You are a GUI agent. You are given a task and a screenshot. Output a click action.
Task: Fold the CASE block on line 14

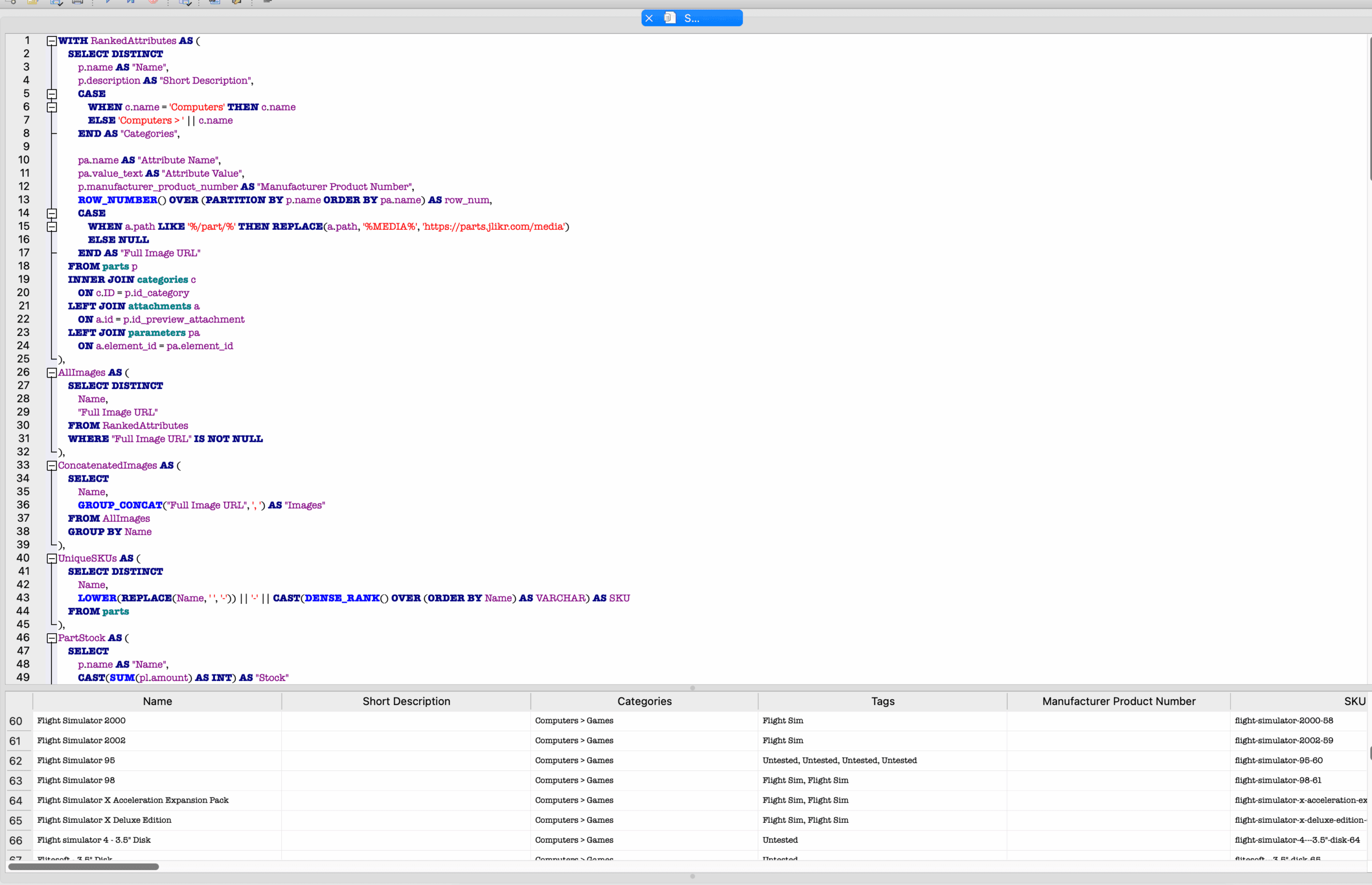point(52,213)
